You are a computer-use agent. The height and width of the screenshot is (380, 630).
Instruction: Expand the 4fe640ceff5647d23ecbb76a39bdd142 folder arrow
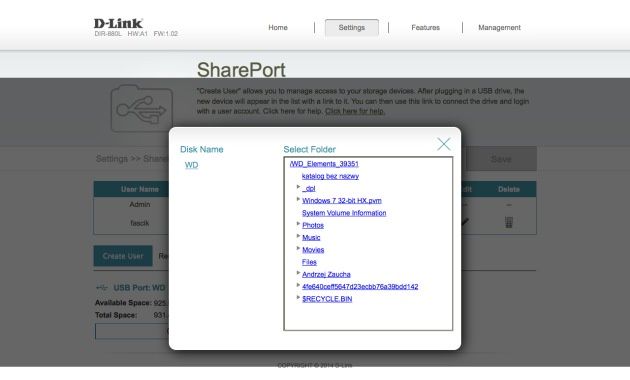[298, 285]
